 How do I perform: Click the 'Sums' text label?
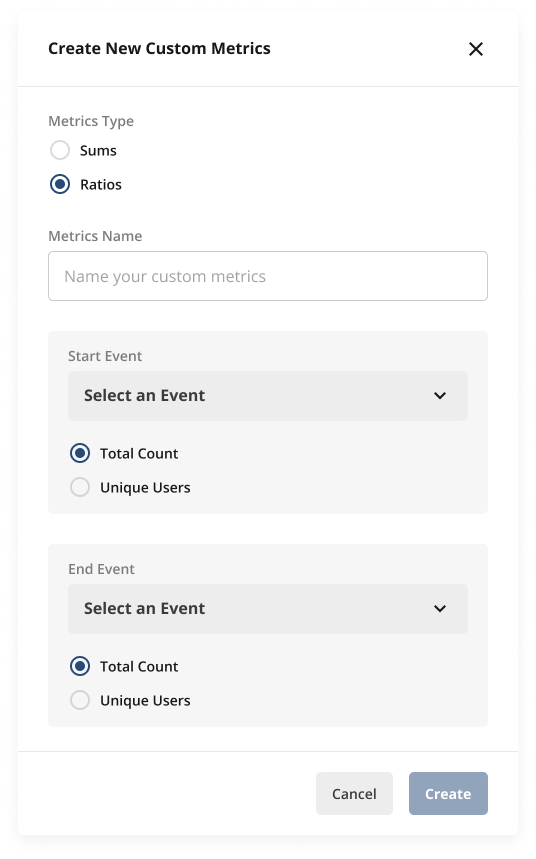[x=98, y=151]
